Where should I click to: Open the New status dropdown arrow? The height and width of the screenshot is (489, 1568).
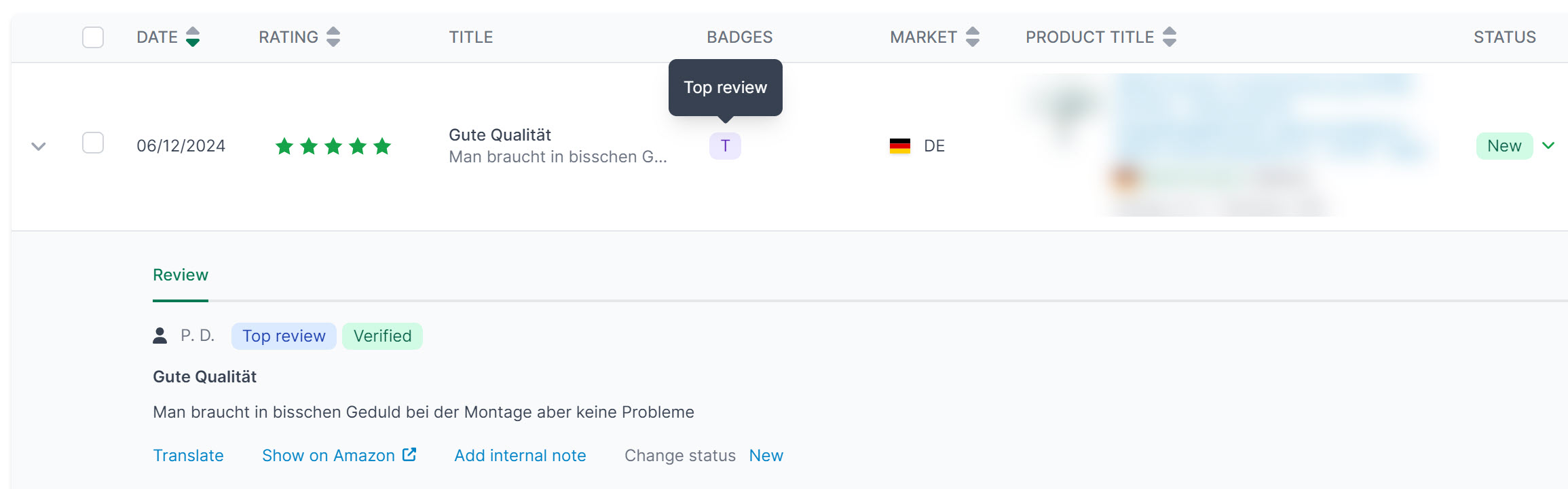tap(1548, 145)
